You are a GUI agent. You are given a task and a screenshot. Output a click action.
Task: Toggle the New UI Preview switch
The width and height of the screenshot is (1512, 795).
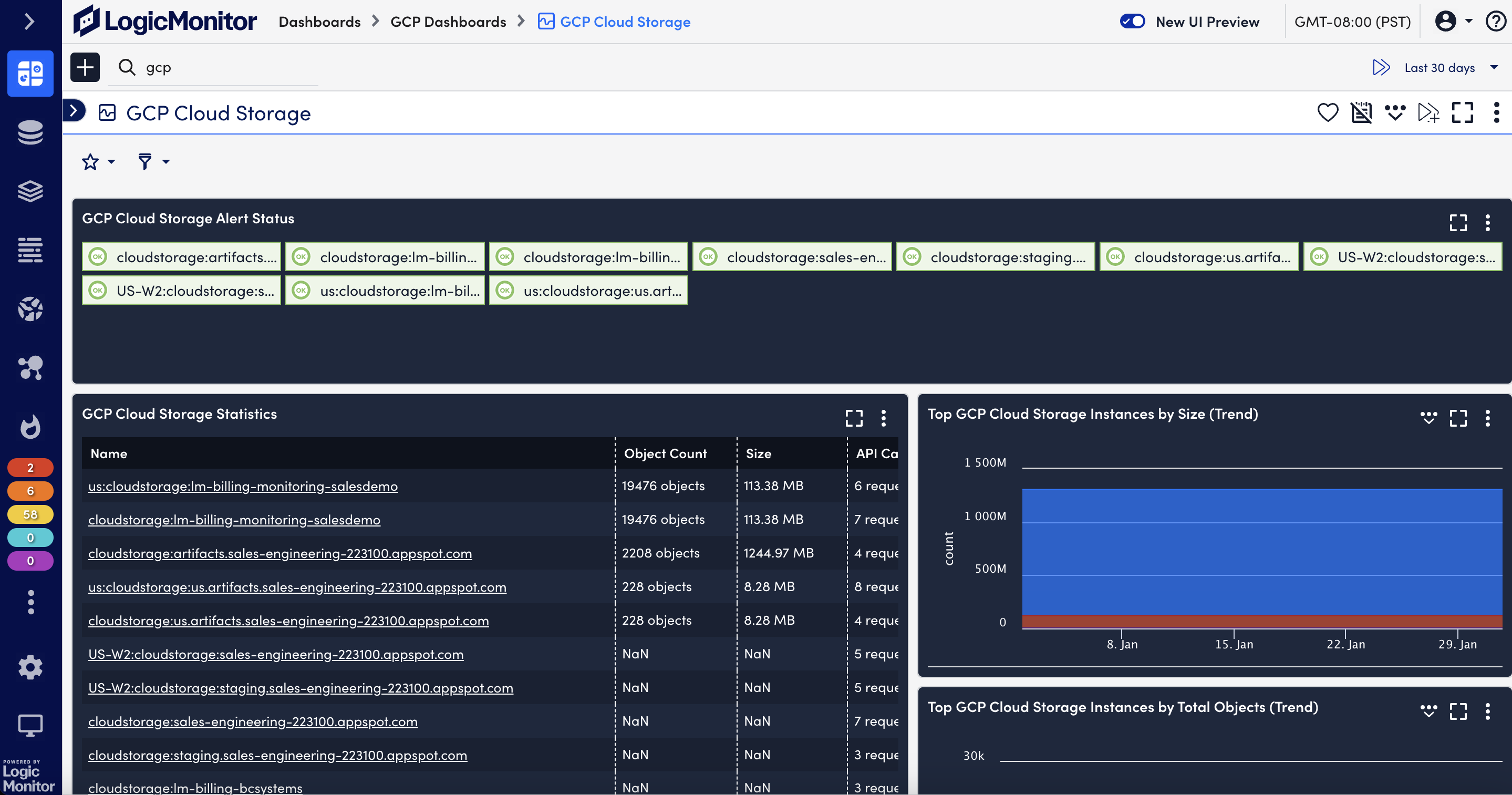[x=1132, y=22]
